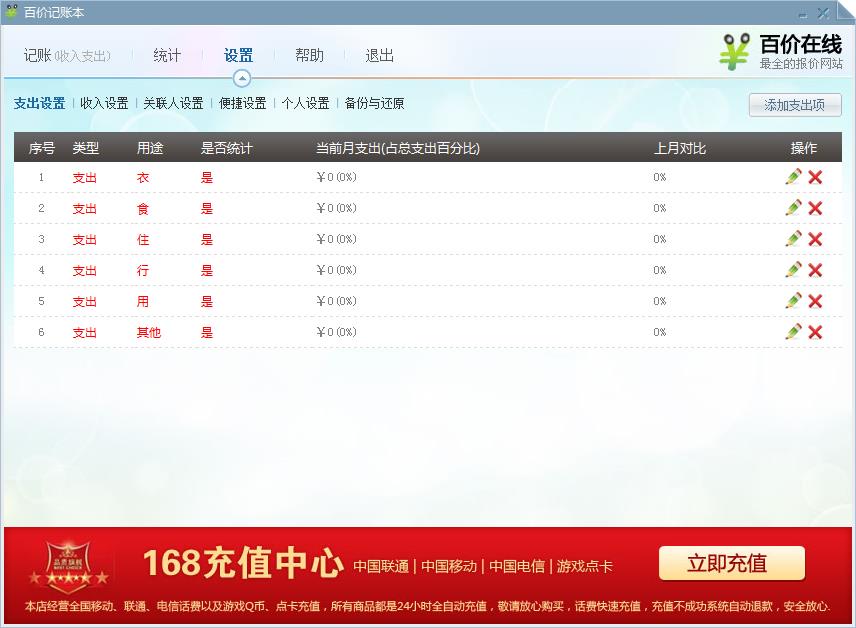Screen dimensions: 856x628
Task: Click the 立即充值 recharge button
Action: point(731,563)
